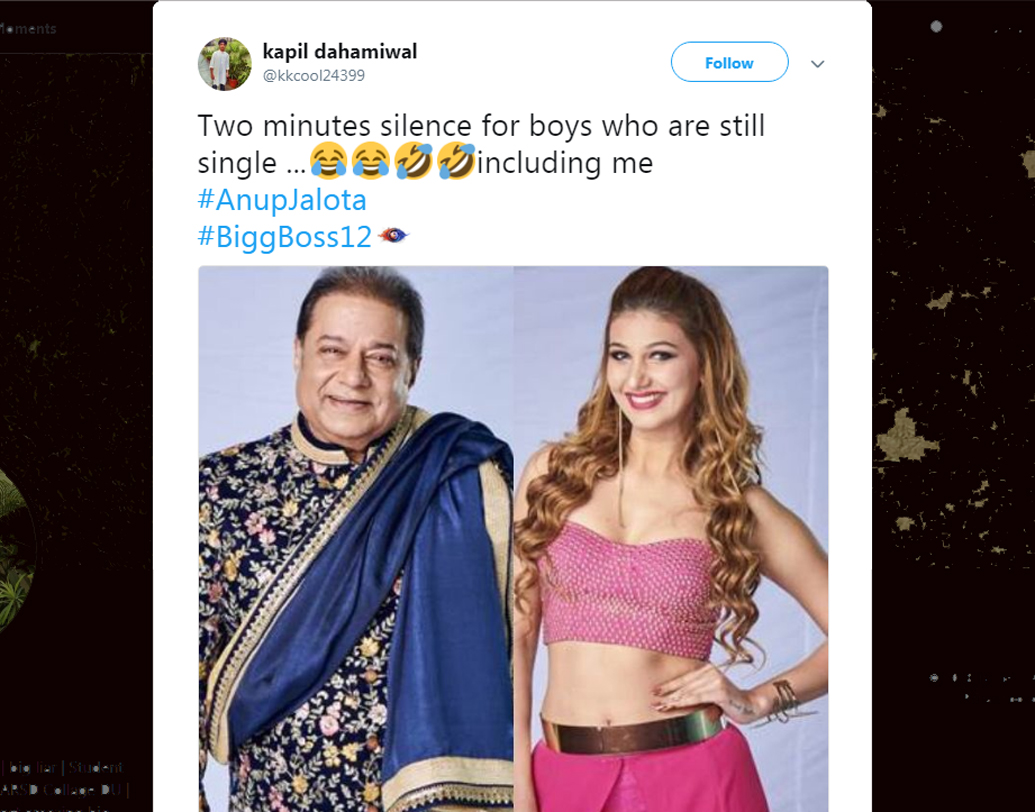Open the #AnupJalota hashtag

tap(283, 199)
